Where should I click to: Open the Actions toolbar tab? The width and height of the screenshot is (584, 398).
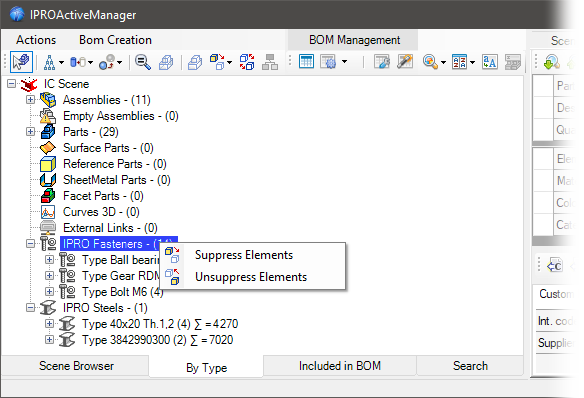[36, 40]
